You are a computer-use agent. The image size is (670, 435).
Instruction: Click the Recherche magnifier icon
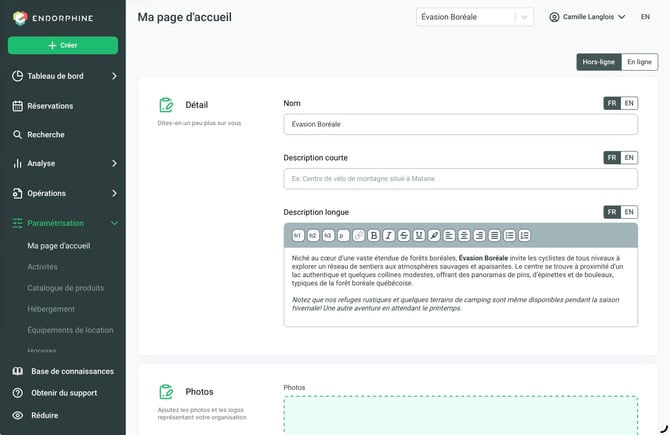tap(18, 135)
